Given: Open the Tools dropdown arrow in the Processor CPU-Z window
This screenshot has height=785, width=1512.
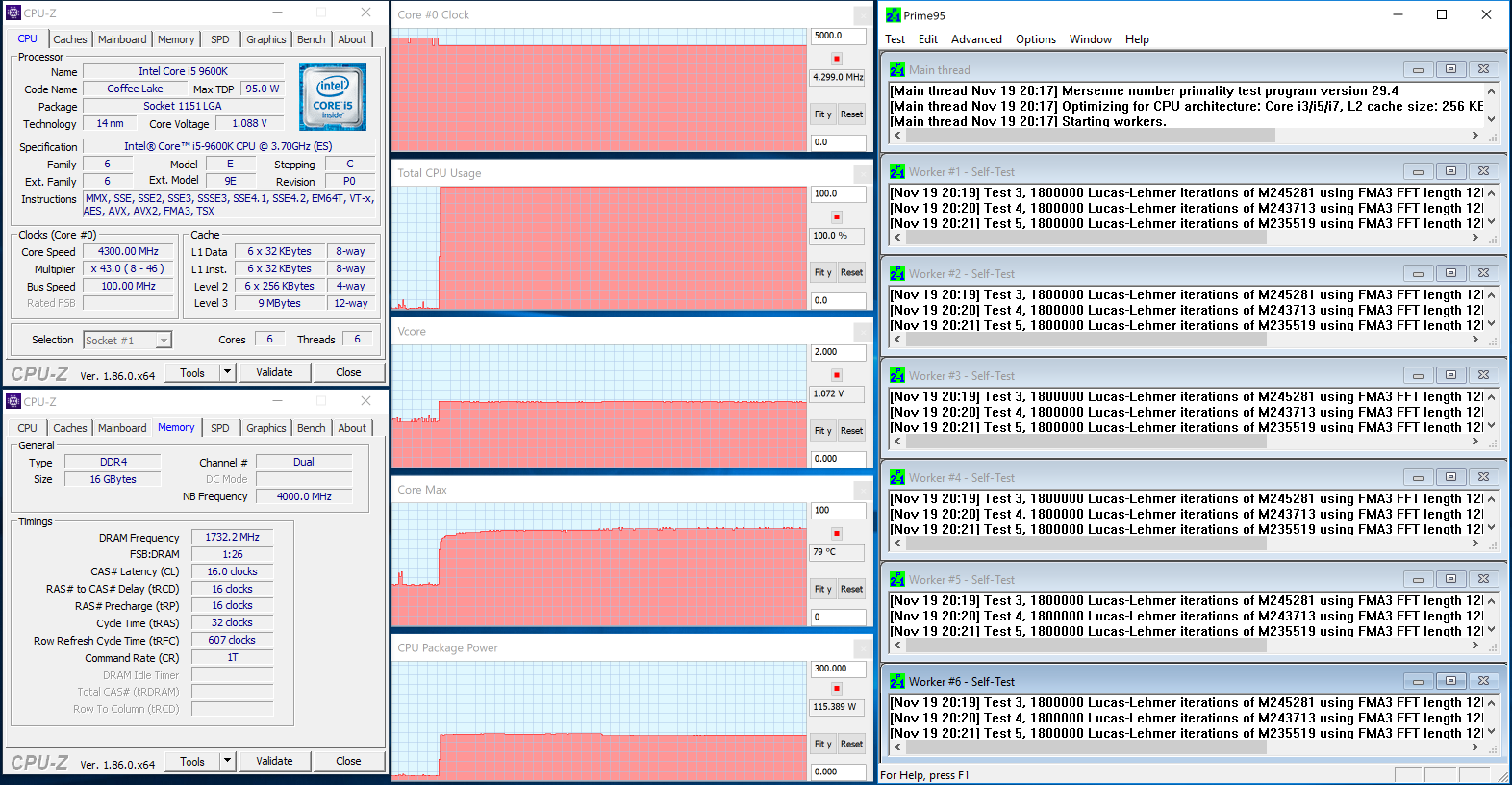Looking at the screenshot, I should pos(227,372).
